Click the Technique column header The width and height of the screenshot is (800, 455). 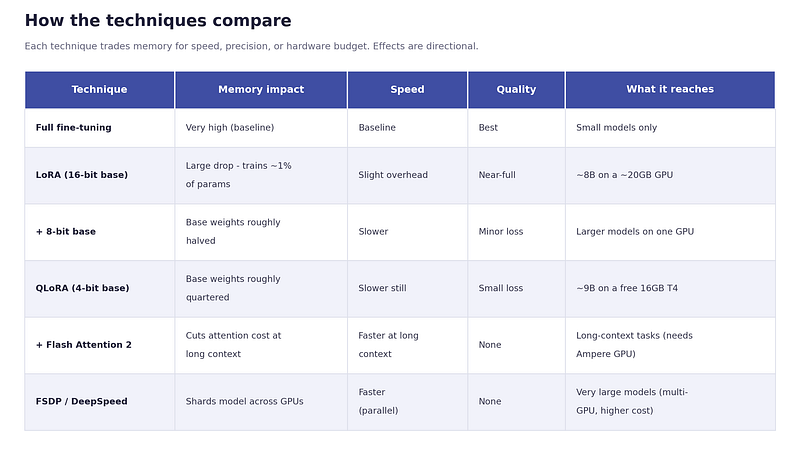(99, 90)
